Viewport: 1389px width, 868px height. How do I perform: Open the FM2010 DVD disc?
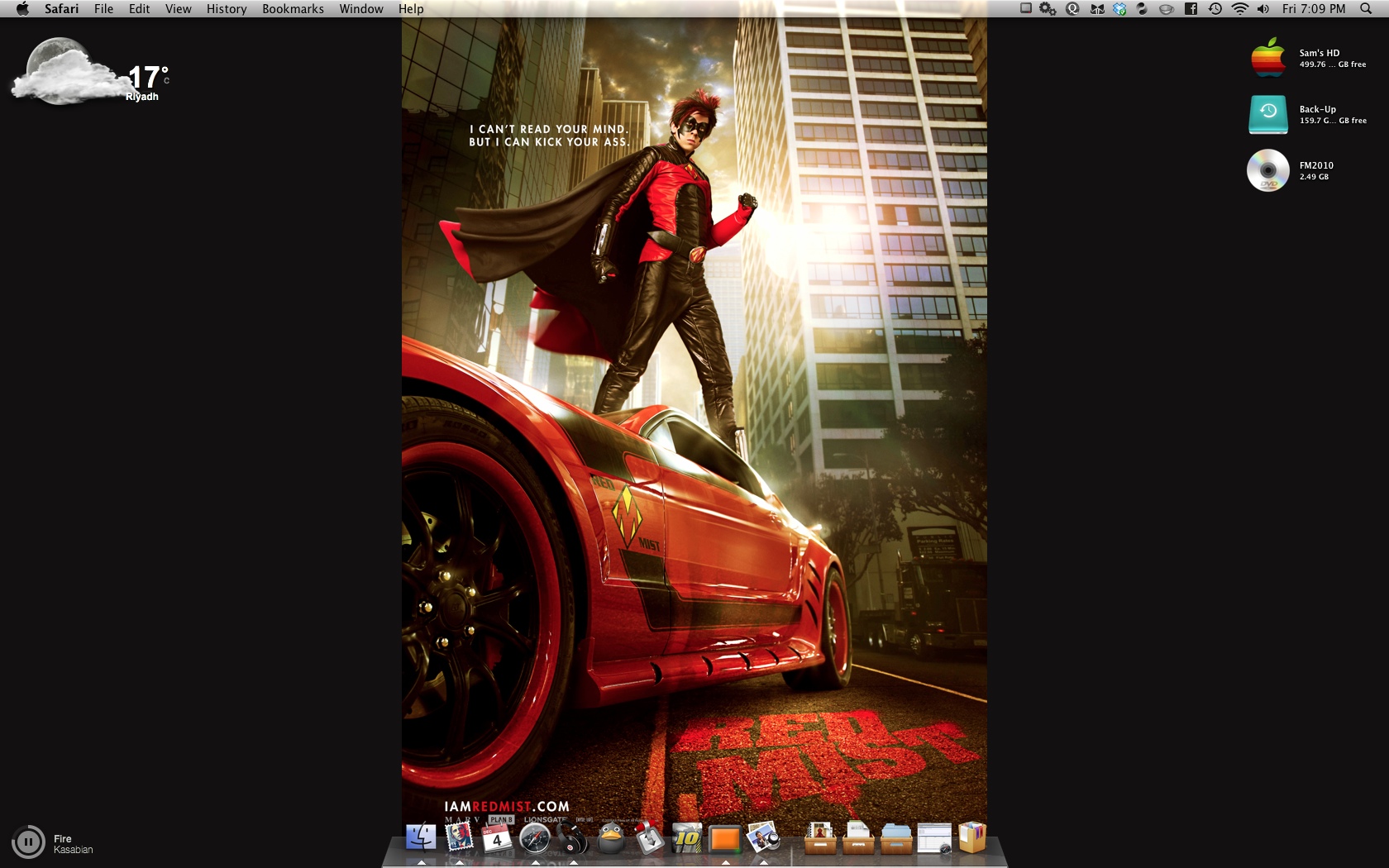pyautogui.click(x=1267, y=170)
